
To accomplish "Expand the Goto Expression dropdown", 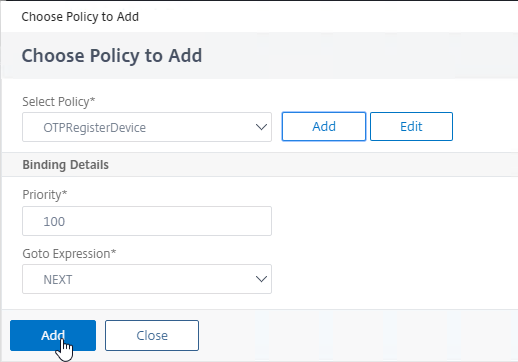I will (147, 279).
